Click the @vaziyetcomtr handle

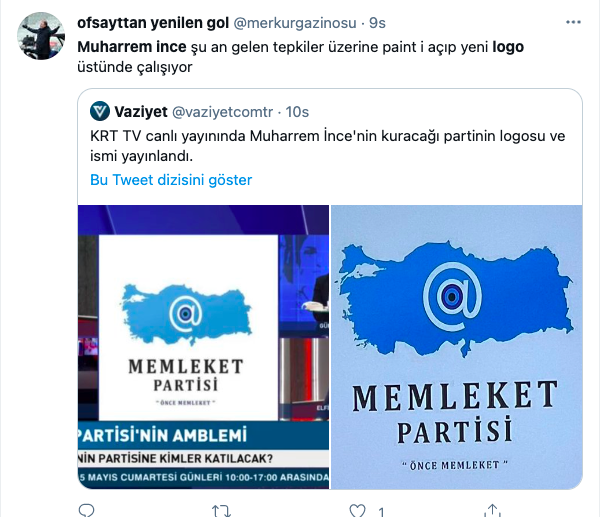coord(222,112)
